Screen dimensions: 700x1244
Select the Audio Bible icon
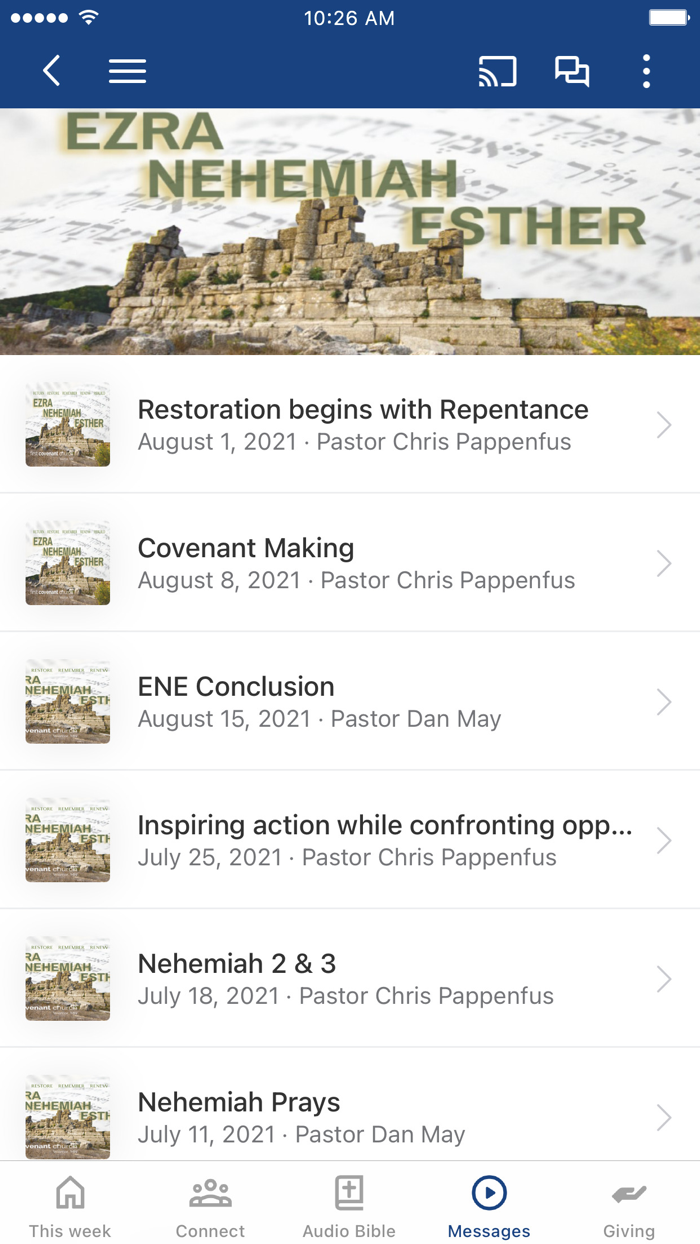pos(349,1192)
